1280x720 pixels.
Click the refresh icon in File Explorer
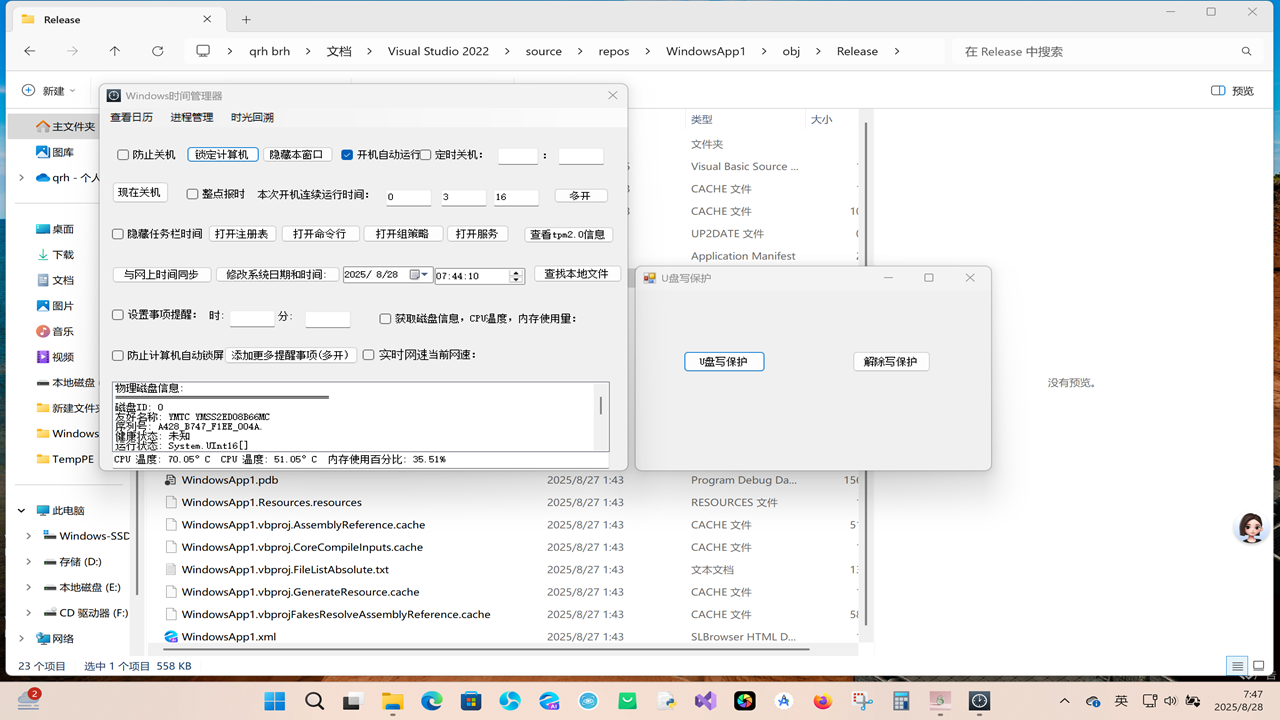[157, 51]
